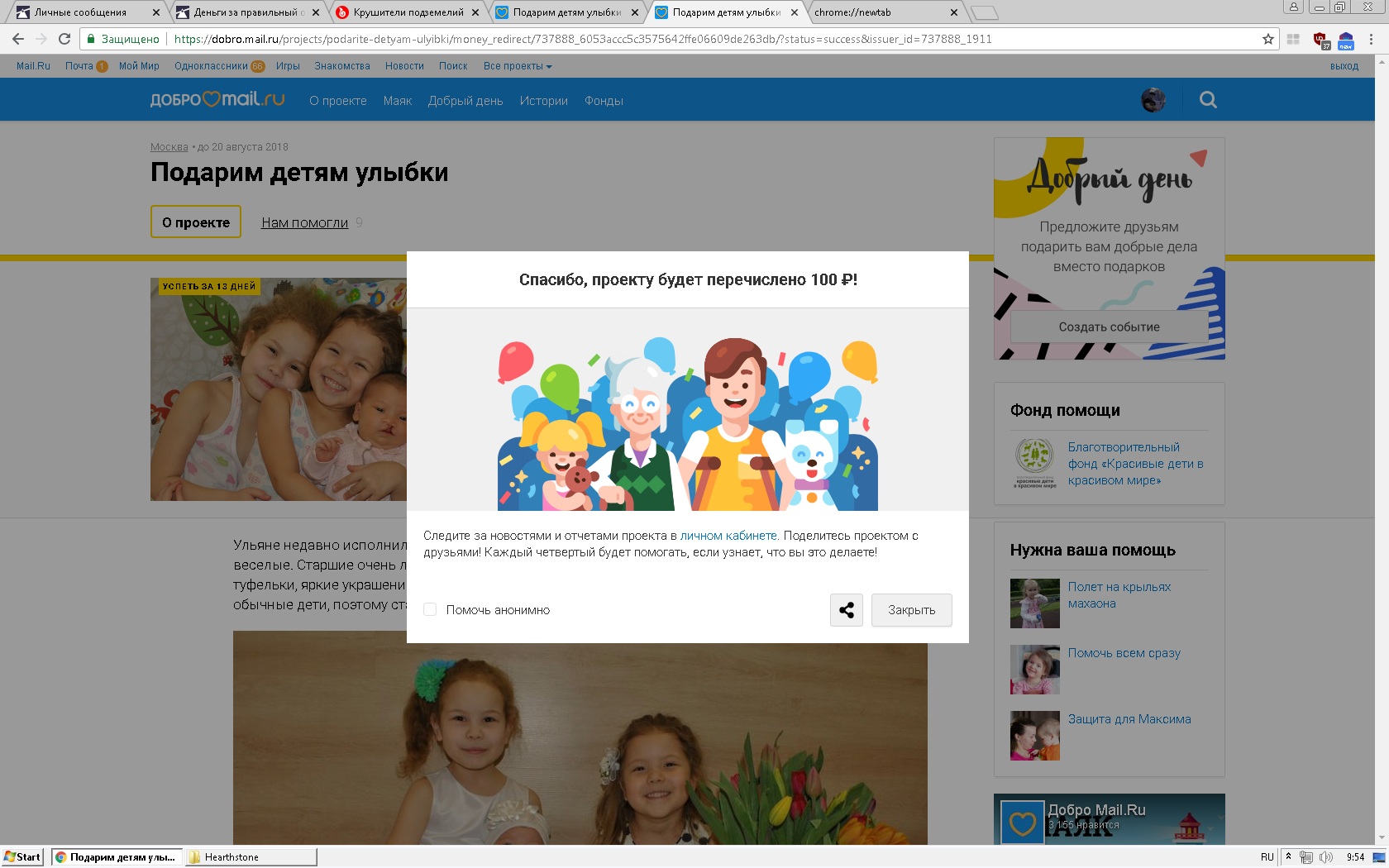Open Почта in the Mail.Ru top bar

[79, 66]
